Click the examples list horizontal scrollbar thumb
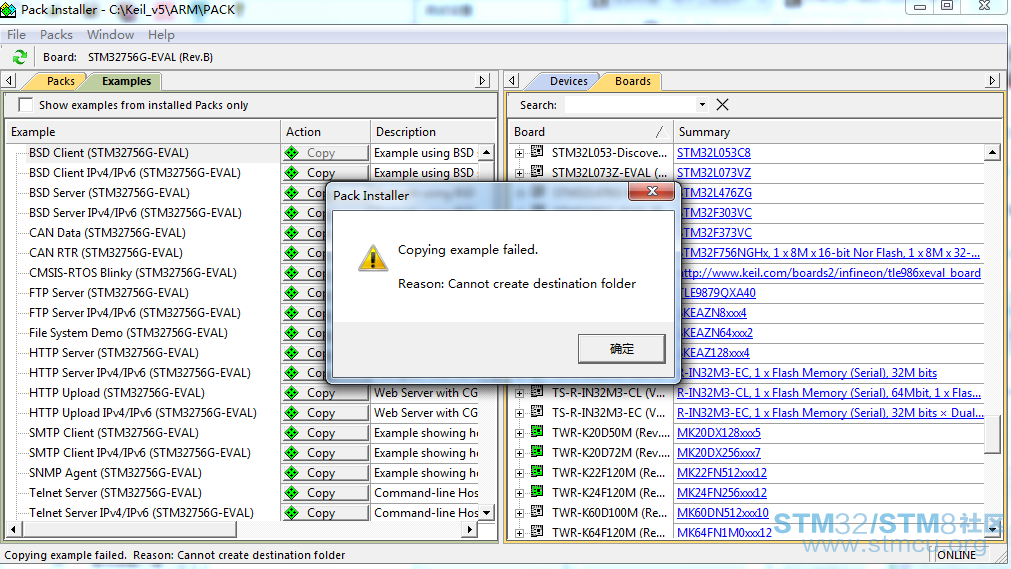This screenshot has width=1011, height=569. tap(130, 530)
